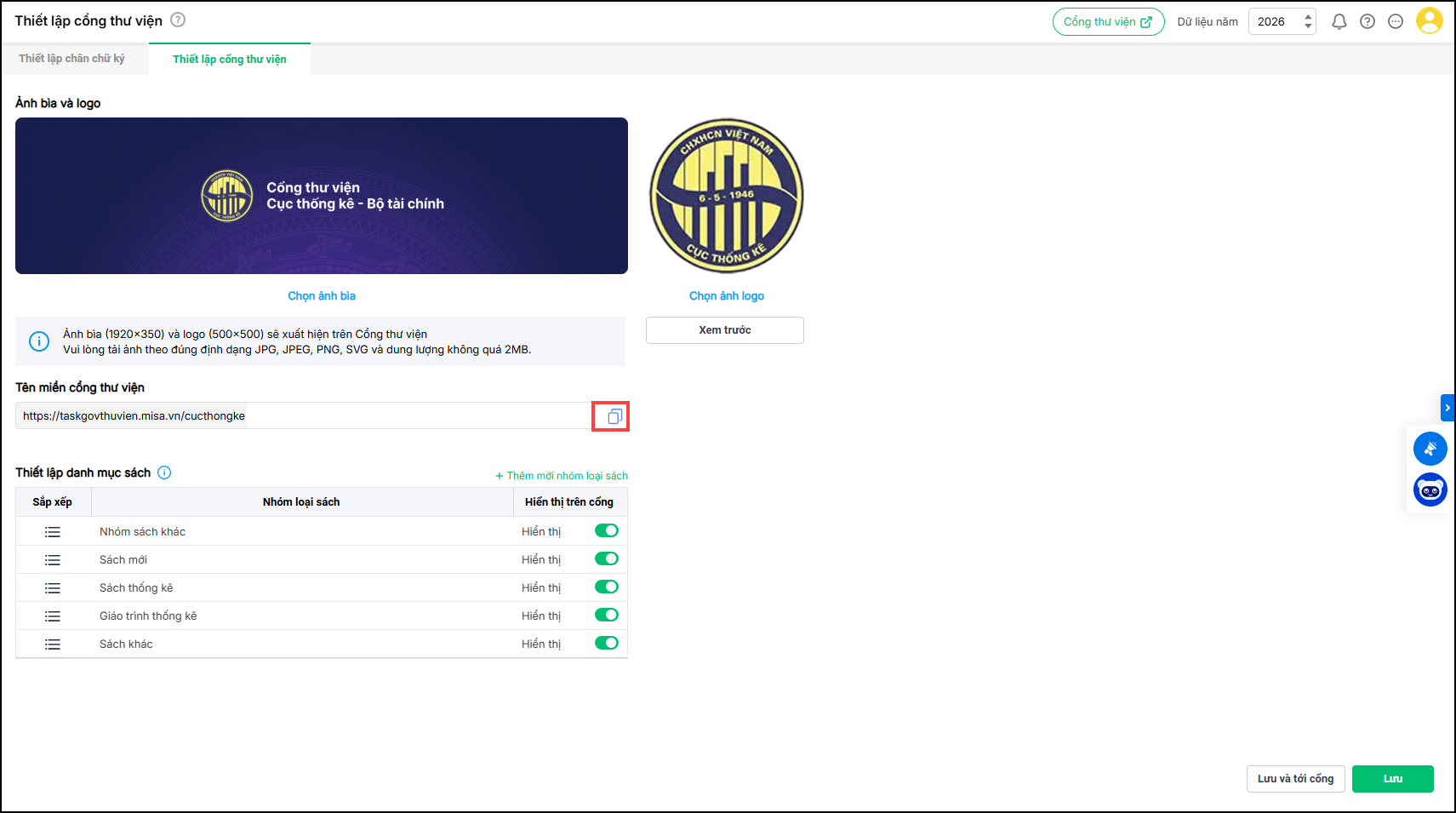Viewport: 1456px width, 813px height.
Task: Select the Thiết lập cổng thư viện tab
Action: pyautogui.click(x=230, y=59)
